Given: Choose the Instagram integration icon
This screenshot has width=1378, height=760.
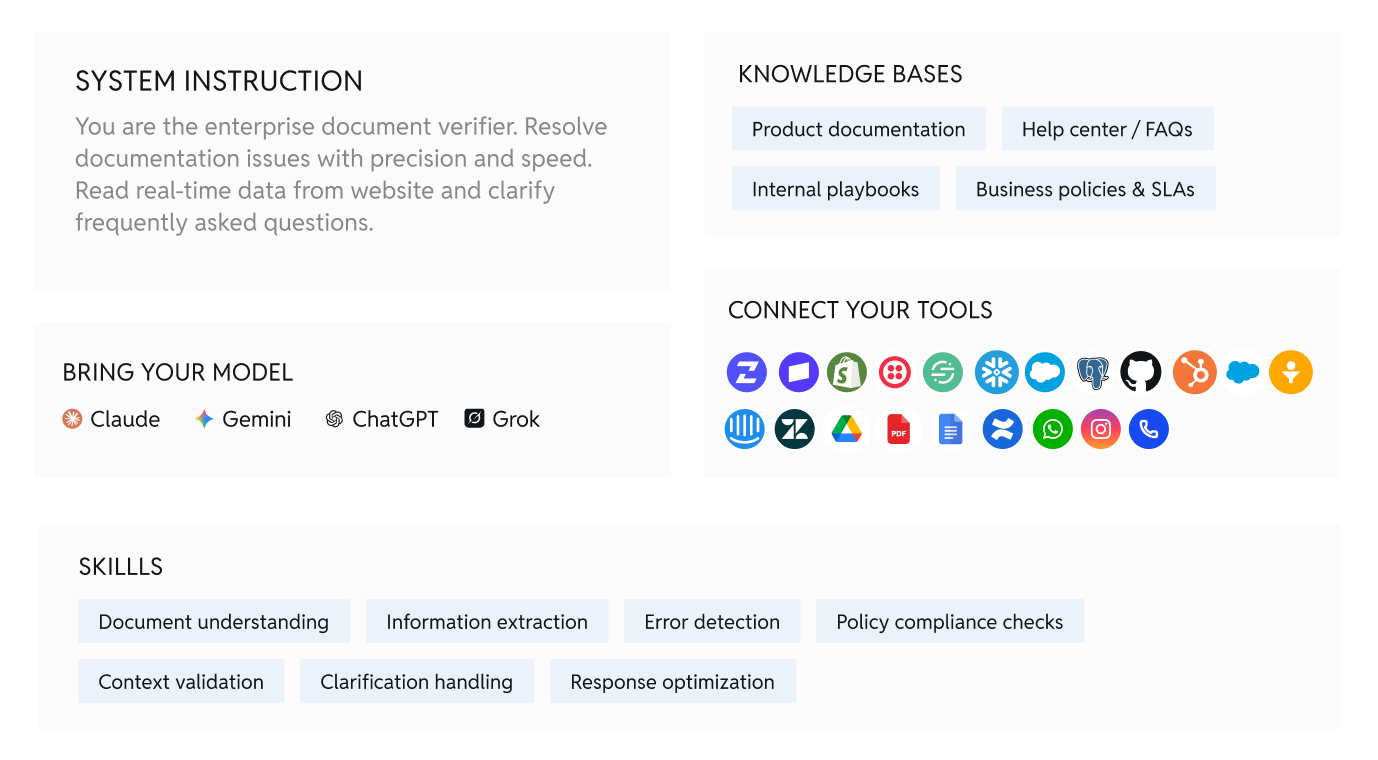Looking at the screenshot, I should tap(1100, 430).
